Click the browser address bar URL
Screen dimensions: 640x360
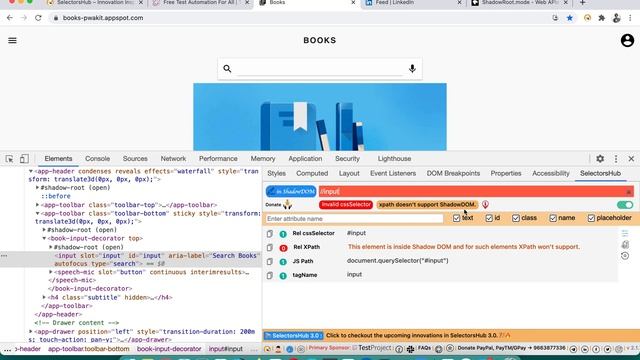[x=103, y=18]
